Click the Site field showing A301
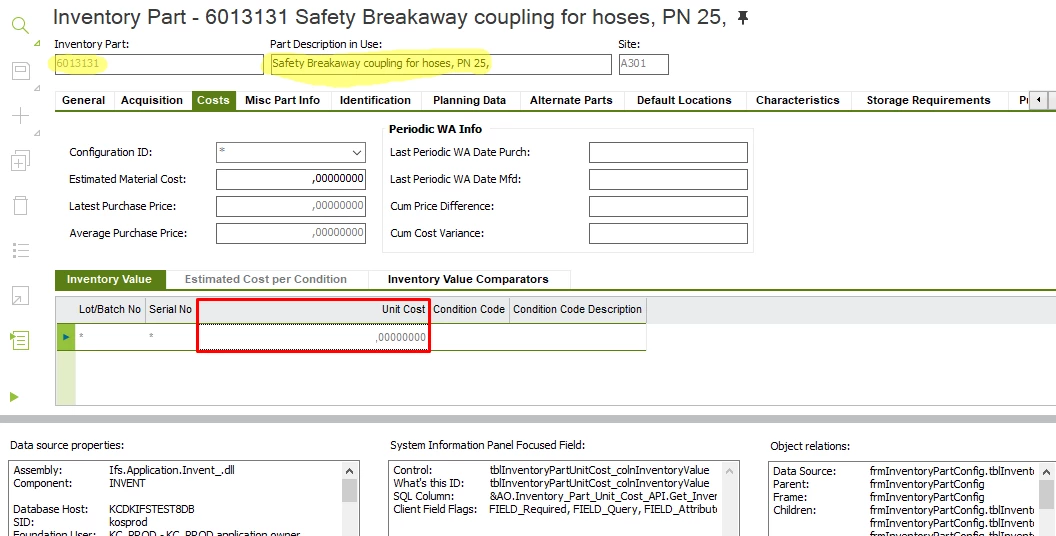The width and height of the screenshot is (1056, 536). click(x=643, y=64)
